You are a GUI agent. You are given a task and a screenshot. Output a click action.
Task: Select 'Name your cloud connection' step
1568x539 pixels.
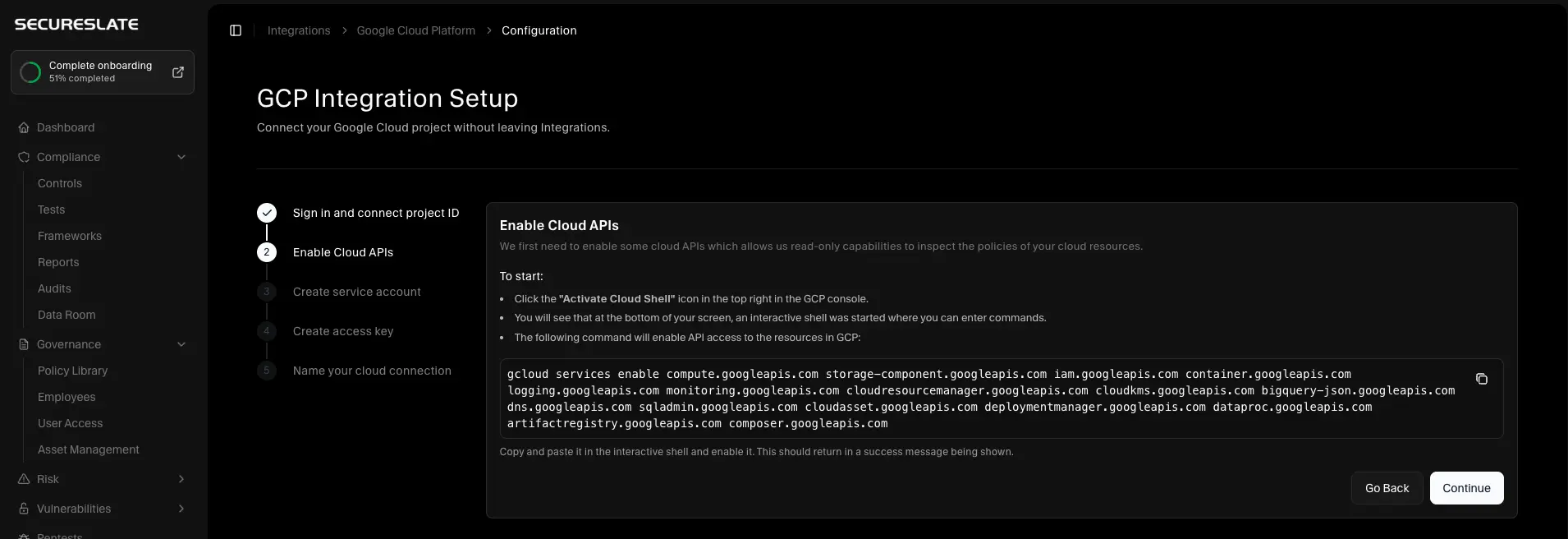(372, 371)
